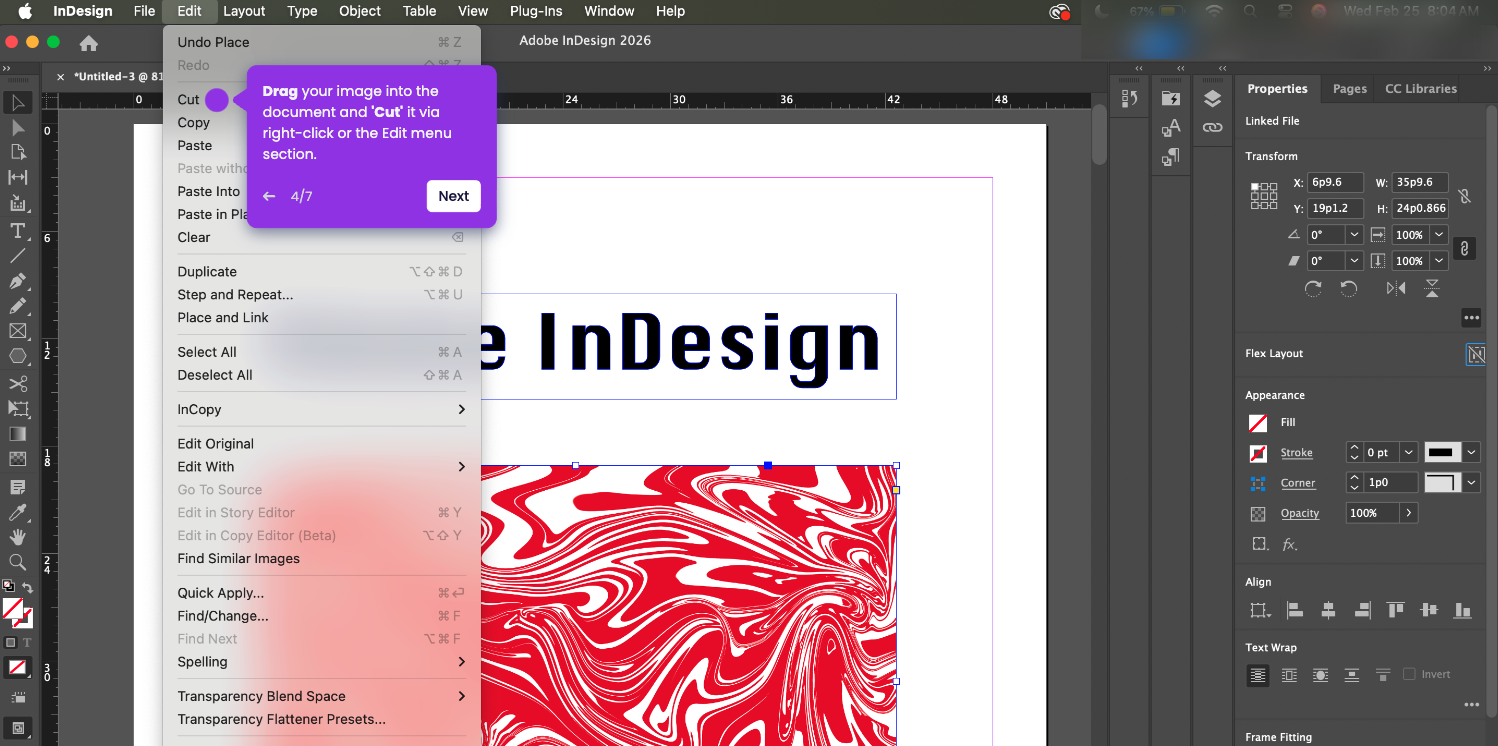Open the Layers panel icon

(x=1212, y=98)
